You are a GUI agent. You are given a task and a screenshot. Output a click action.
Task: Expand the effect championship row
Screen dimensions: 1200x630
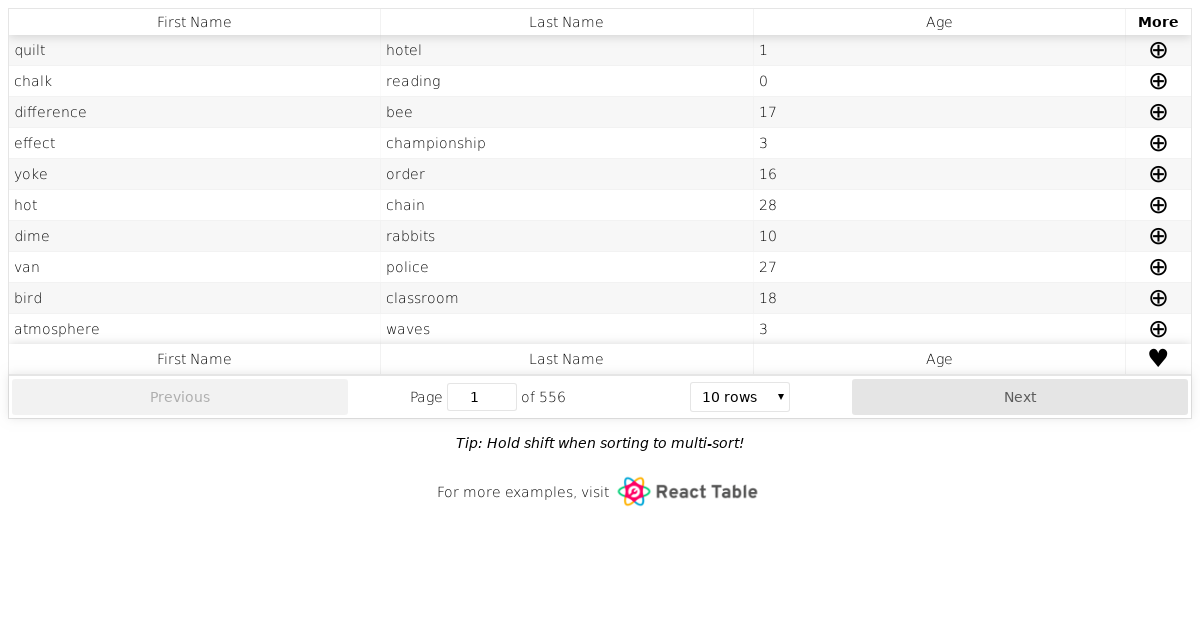coord(1158,143)
